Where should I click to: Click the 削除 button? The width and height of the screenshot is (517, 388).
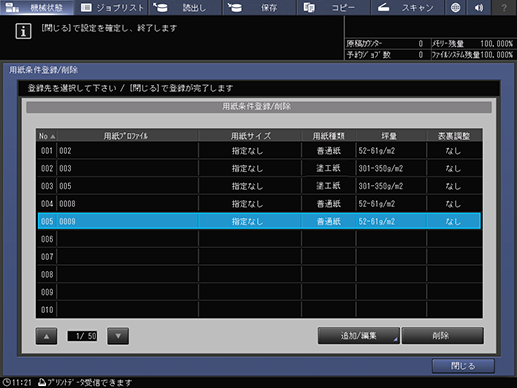(443, 336)
